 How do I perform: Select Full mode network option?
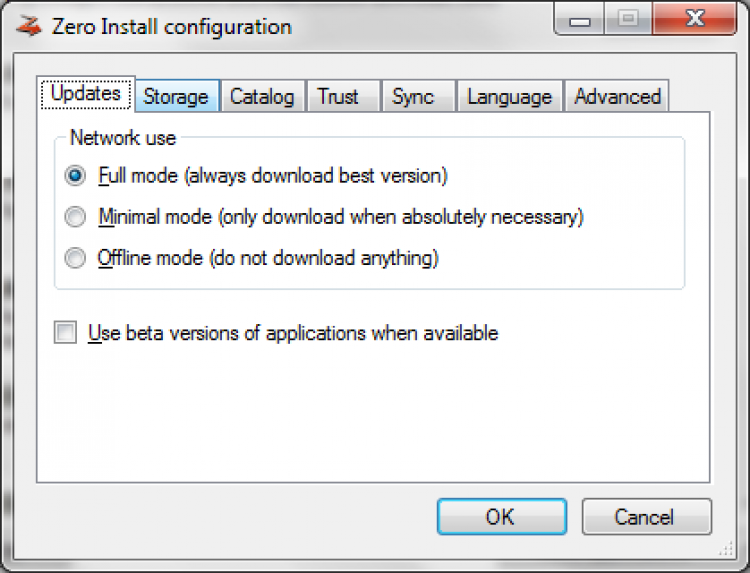tap(76, 176)
